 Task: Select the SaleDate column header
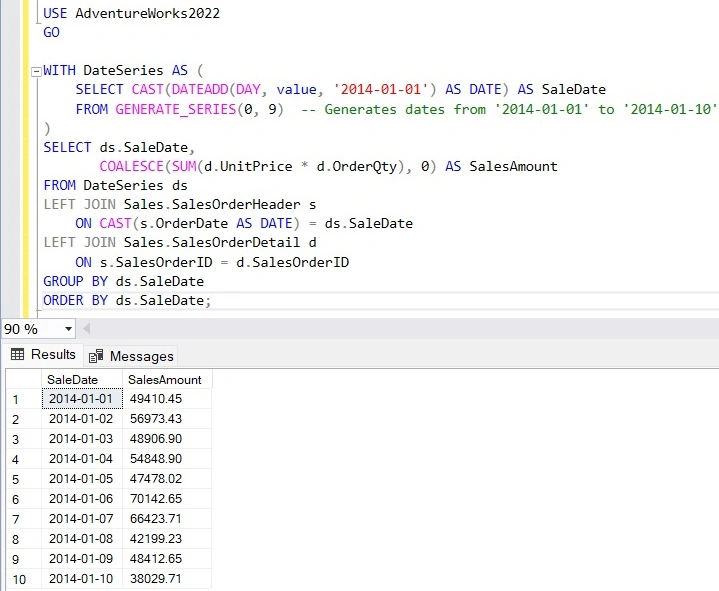tap(82, 380)
